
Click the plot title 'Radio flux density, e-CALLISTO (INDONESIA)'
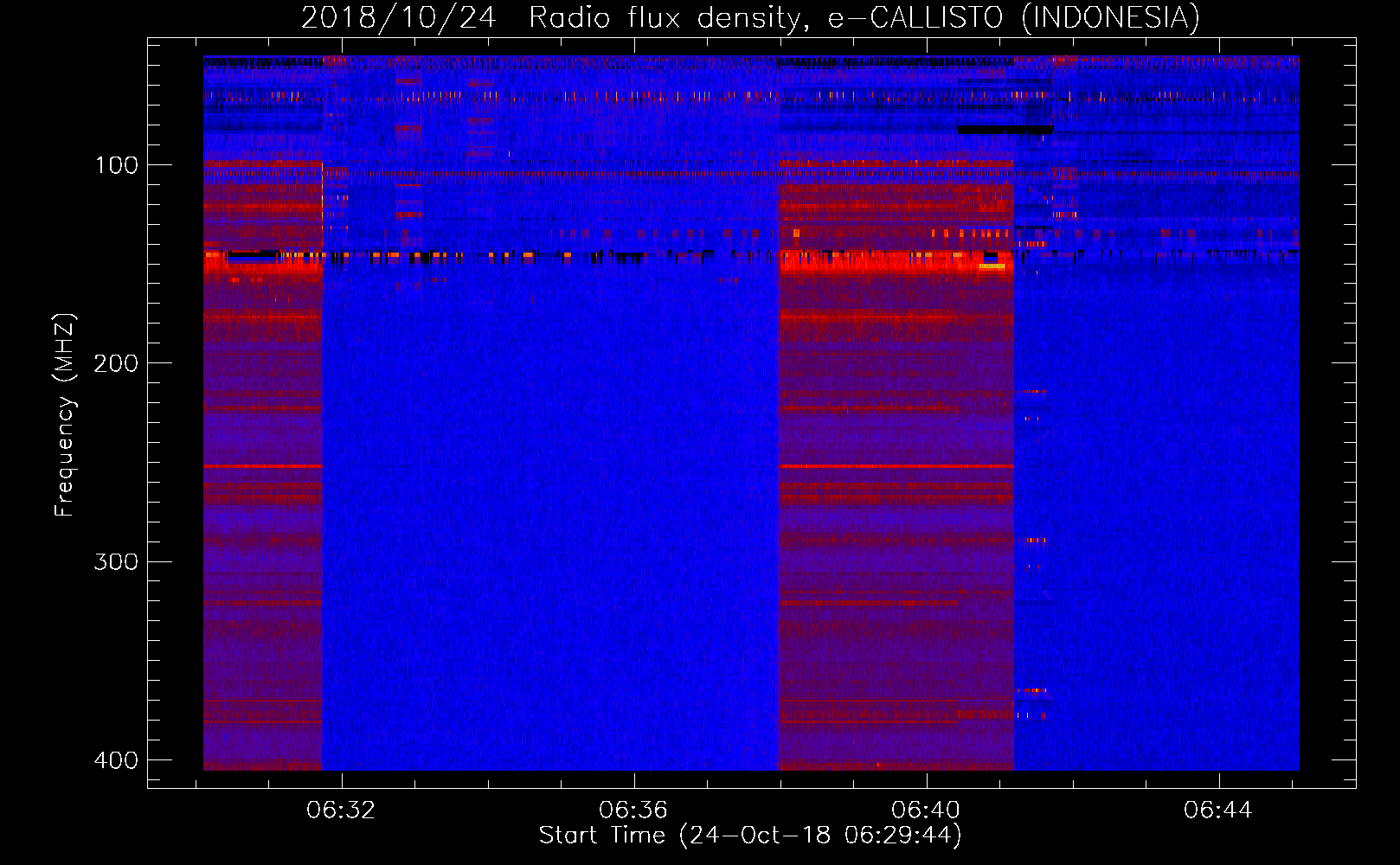point(864,17)
